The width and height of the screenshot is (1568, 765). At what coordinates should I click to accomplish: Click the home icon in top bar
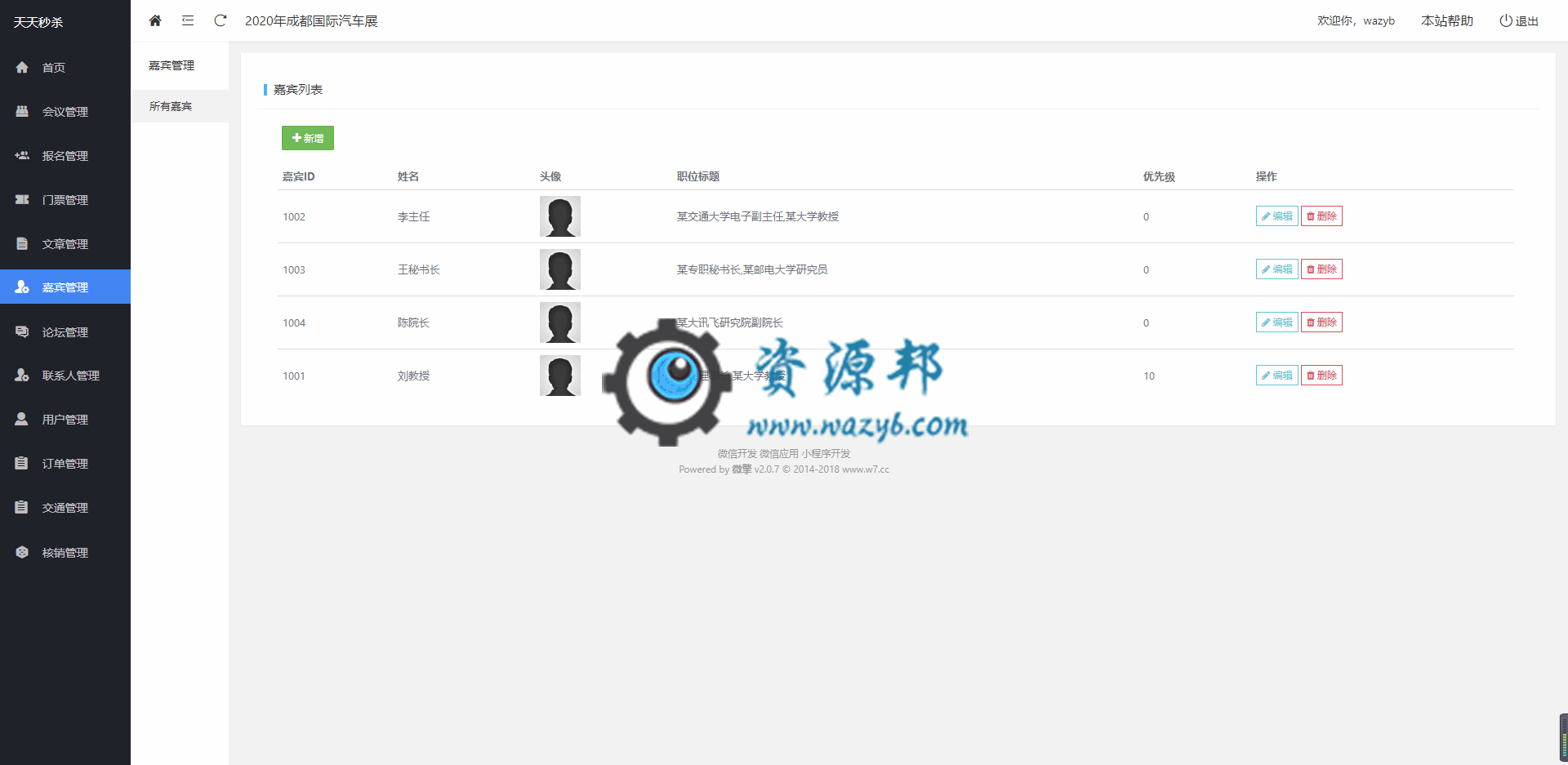point(155,20)
